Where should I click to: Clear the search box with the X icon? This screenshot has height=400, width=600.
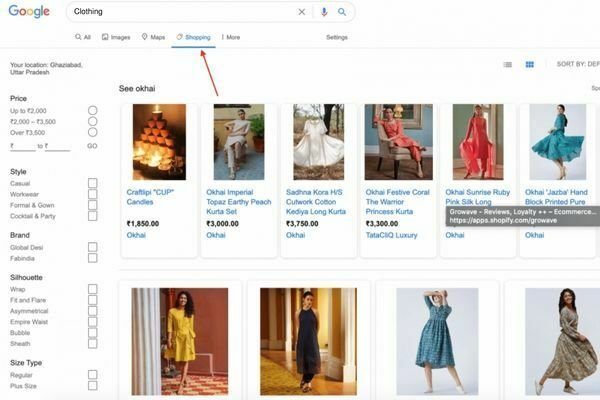(302, 12)
